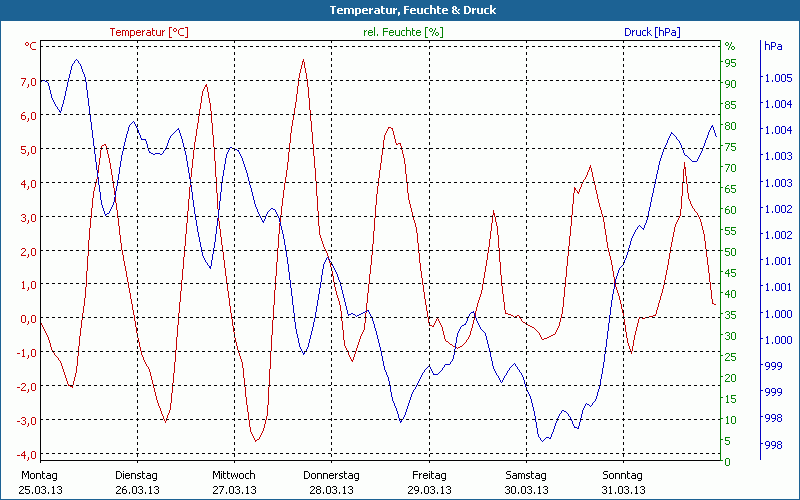This screenshot has width=800, height=500.
Task: Click the highest red temperature peak on Mittwoch-Donnerstag
Action: (303, 60)
